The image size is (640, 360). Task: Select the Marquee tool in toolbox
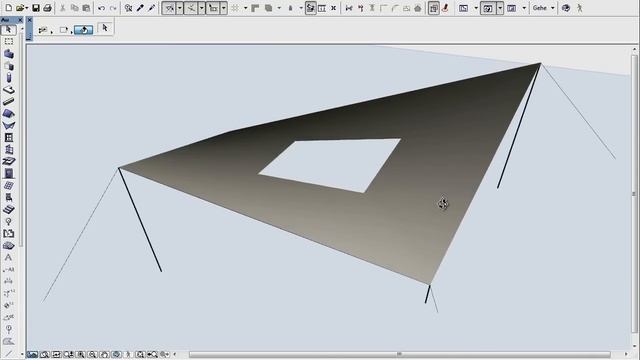pyautogui.click(x=8, y=42)
